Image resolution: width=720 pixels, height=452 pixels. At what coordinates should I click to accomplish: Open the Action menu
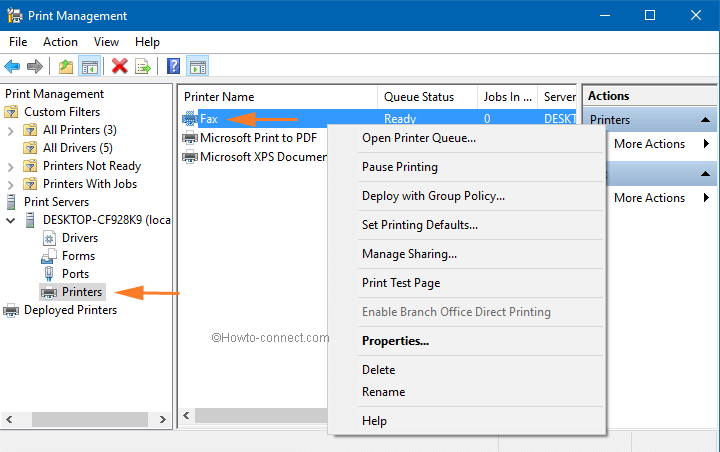(x=60, y=42)
